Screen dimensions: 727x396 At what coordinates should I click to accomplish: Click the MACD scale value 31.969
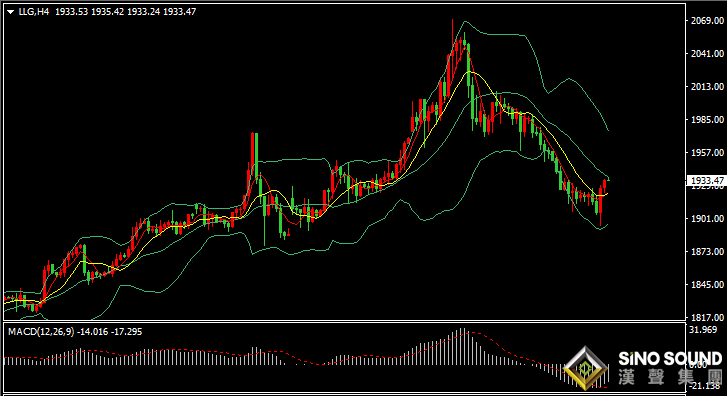coord(703,330)
